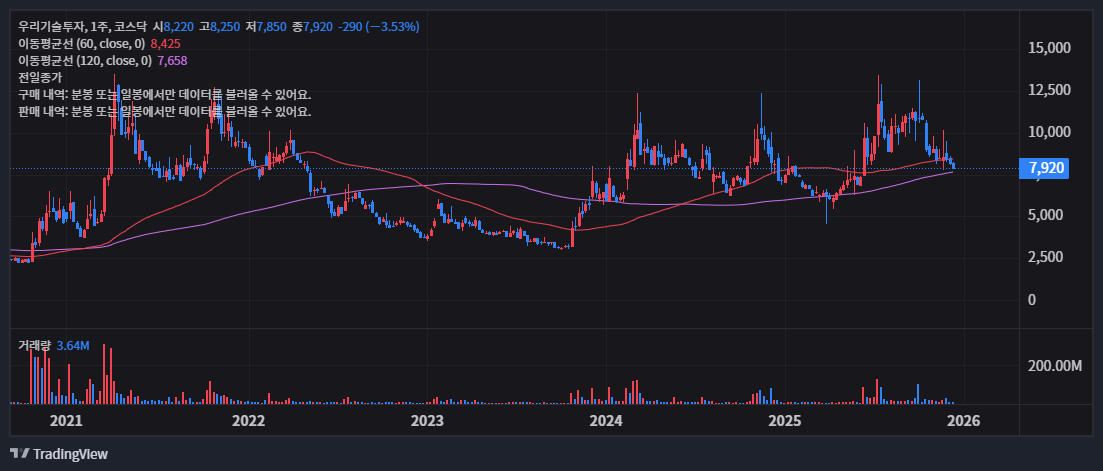Click the closing price 종7,920 in header
1103x471 pixels.
[x=312, y=27]
